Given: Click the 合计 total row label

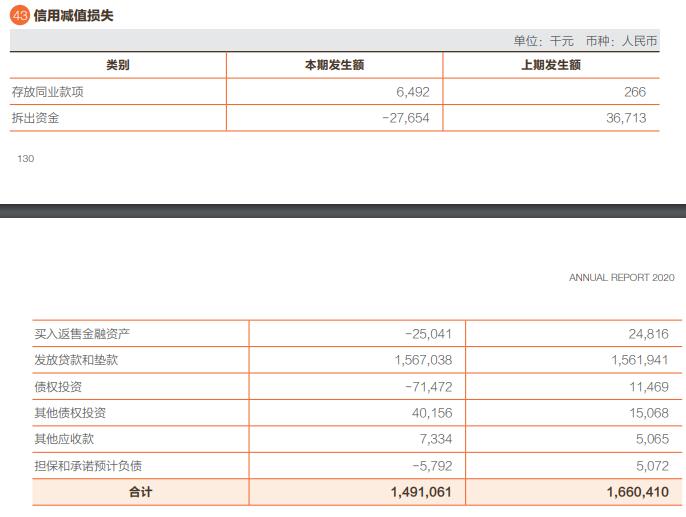Looking at the screenshot, I should [140, 492].
